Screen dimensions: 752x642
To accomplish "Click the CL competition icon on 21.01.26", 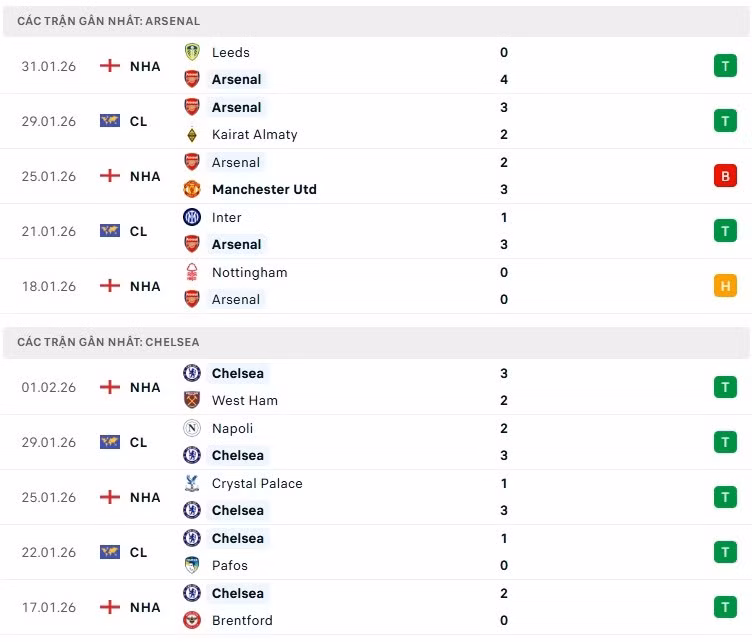I will pyautogui.click(x=110, y=231).
